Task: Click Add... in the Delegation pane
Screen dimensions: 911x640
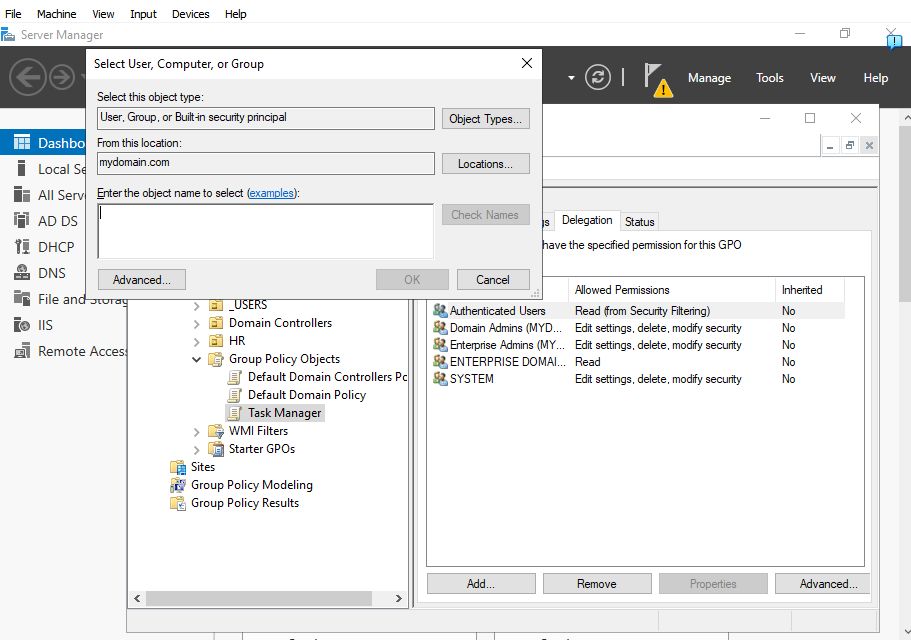Action: 481,584
